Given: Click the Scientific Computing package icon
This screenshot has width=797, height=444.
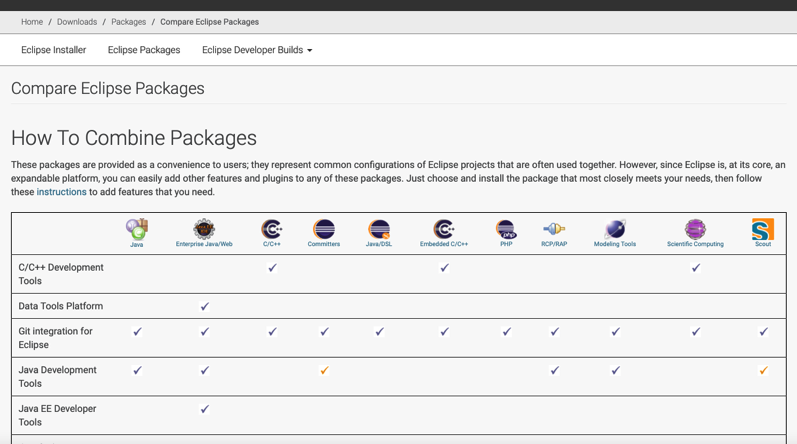Looking at the screenshot, I should pyautogui.click(x=695, y=229).
